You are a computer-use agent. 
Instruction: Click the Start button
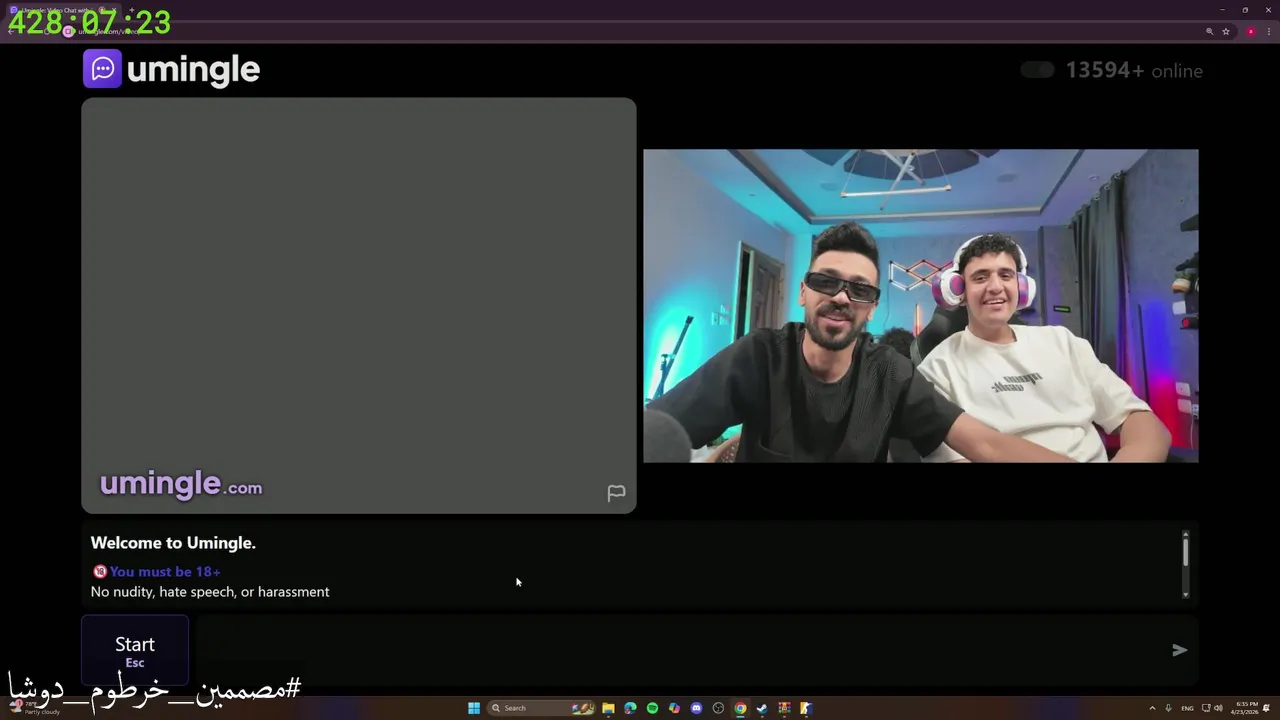point(135,651)
